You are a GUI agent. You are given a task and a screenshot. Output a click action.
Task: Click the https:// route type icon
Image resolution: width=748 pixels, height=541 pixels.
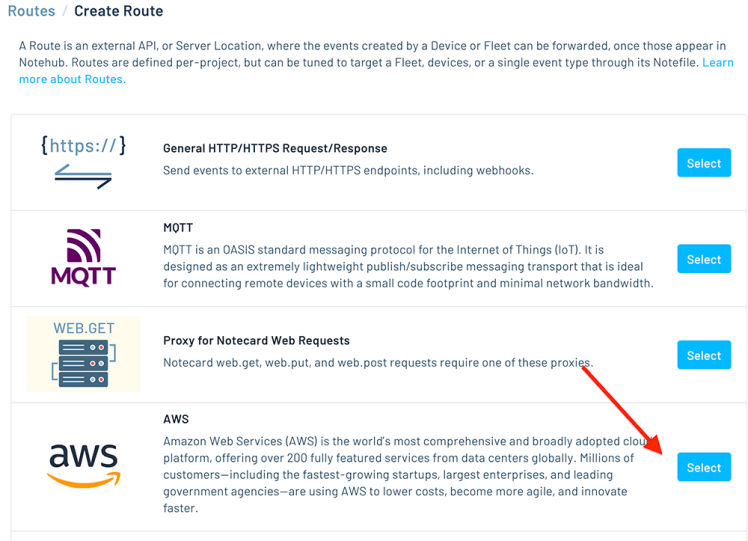pyautogui.click(x=84, y=162)
